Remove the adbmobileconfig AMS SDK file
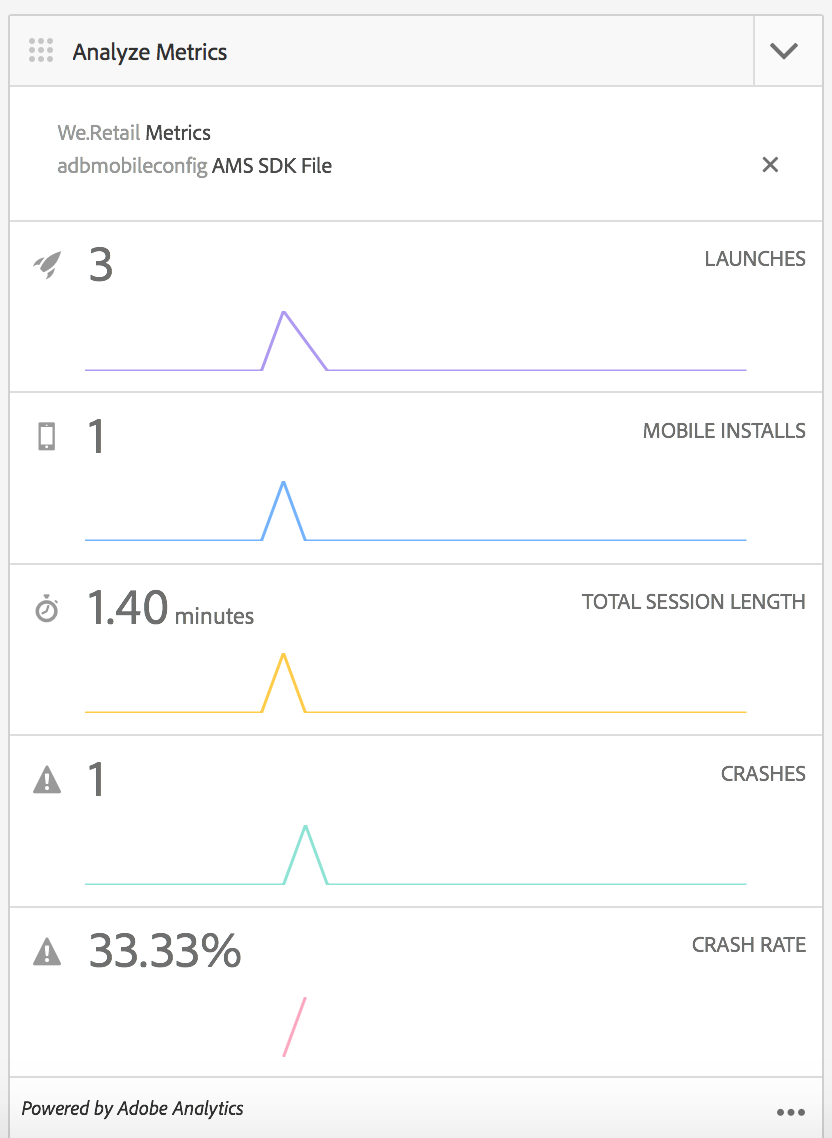 770,165
